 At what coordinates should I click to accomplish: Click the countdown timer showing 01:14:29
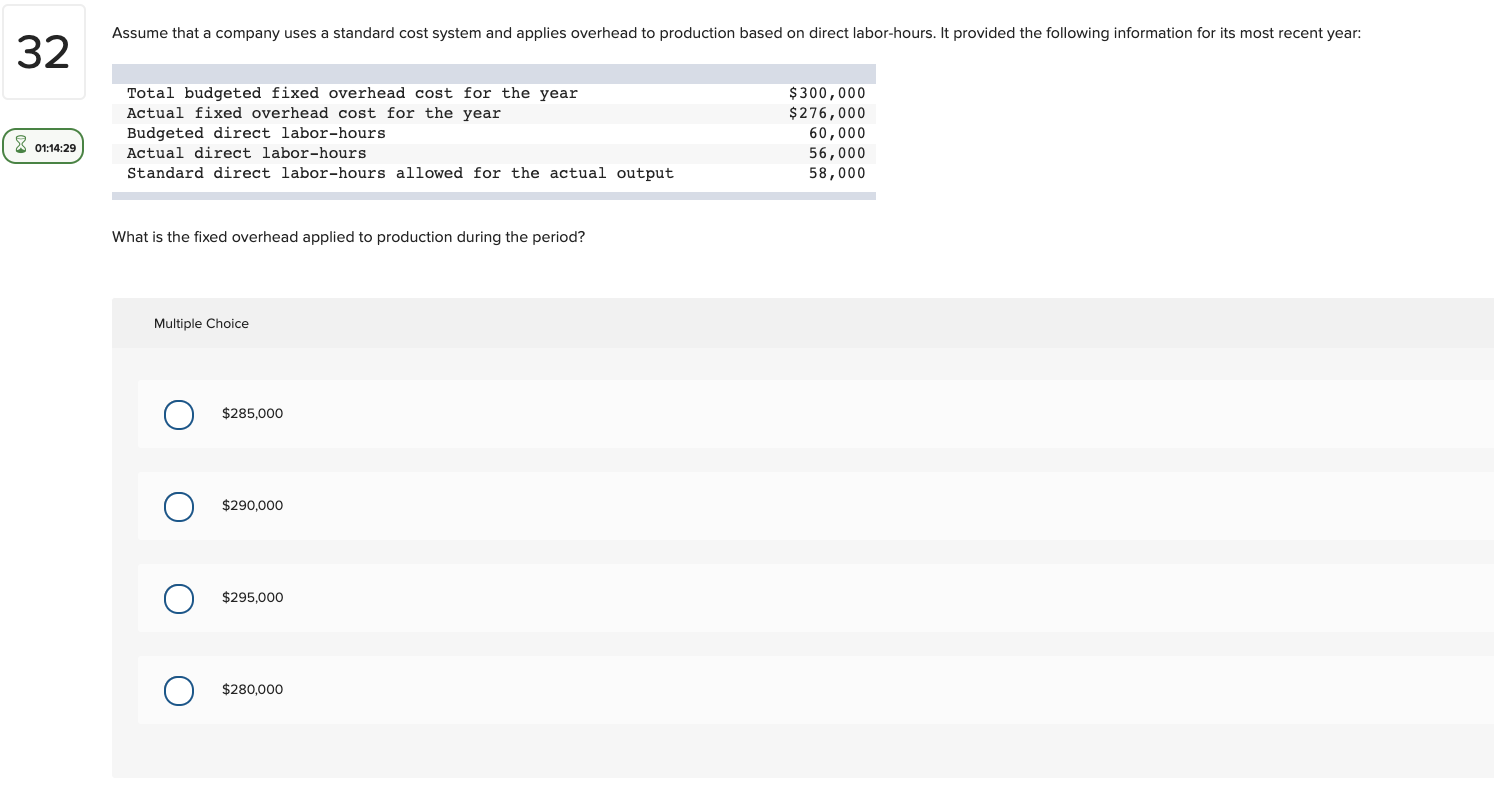pyautogui.click(x=52, y=146)
